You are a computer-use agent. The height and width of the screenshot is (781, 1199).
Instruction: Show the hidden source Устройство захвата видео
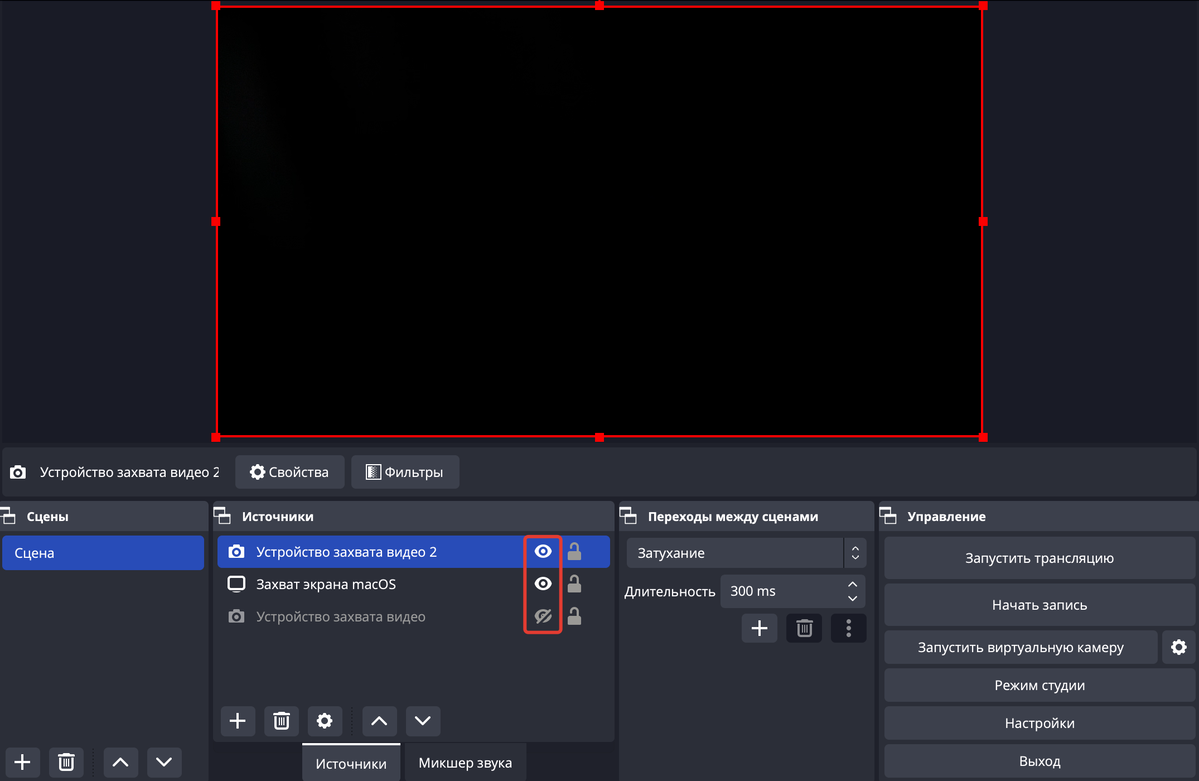tap(542, 616)
